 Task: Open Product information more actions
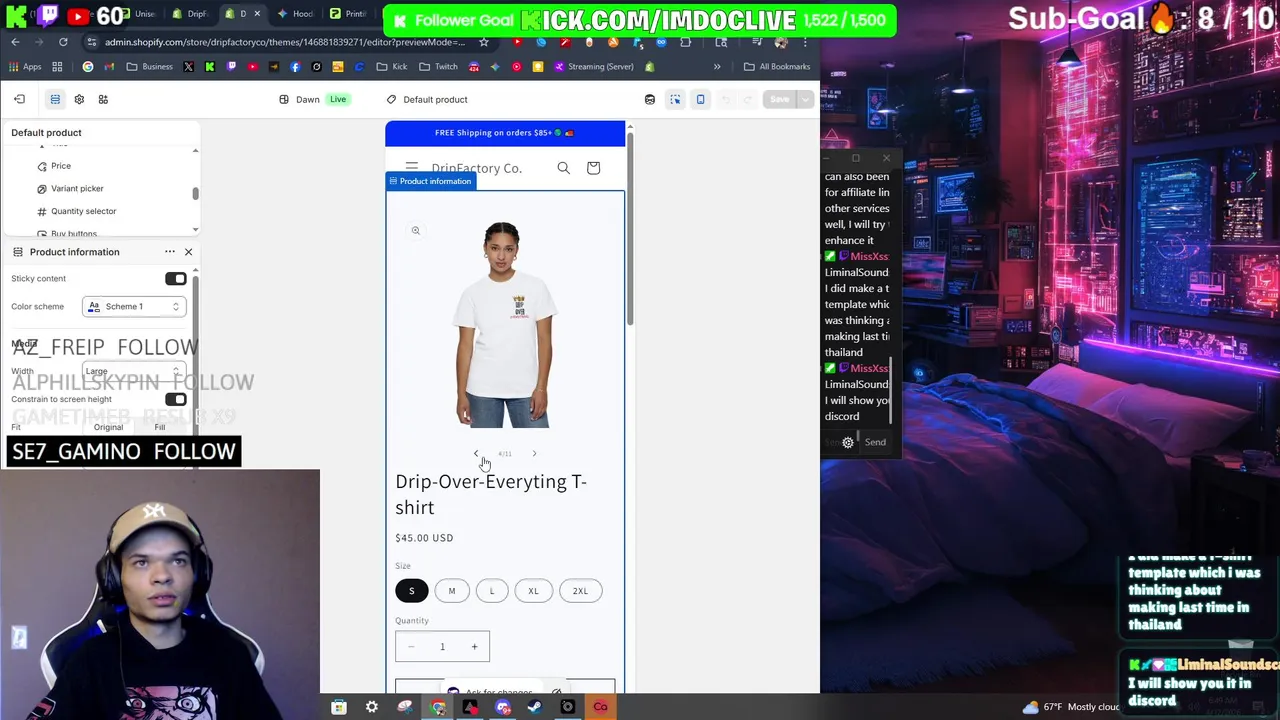[170, 252]
